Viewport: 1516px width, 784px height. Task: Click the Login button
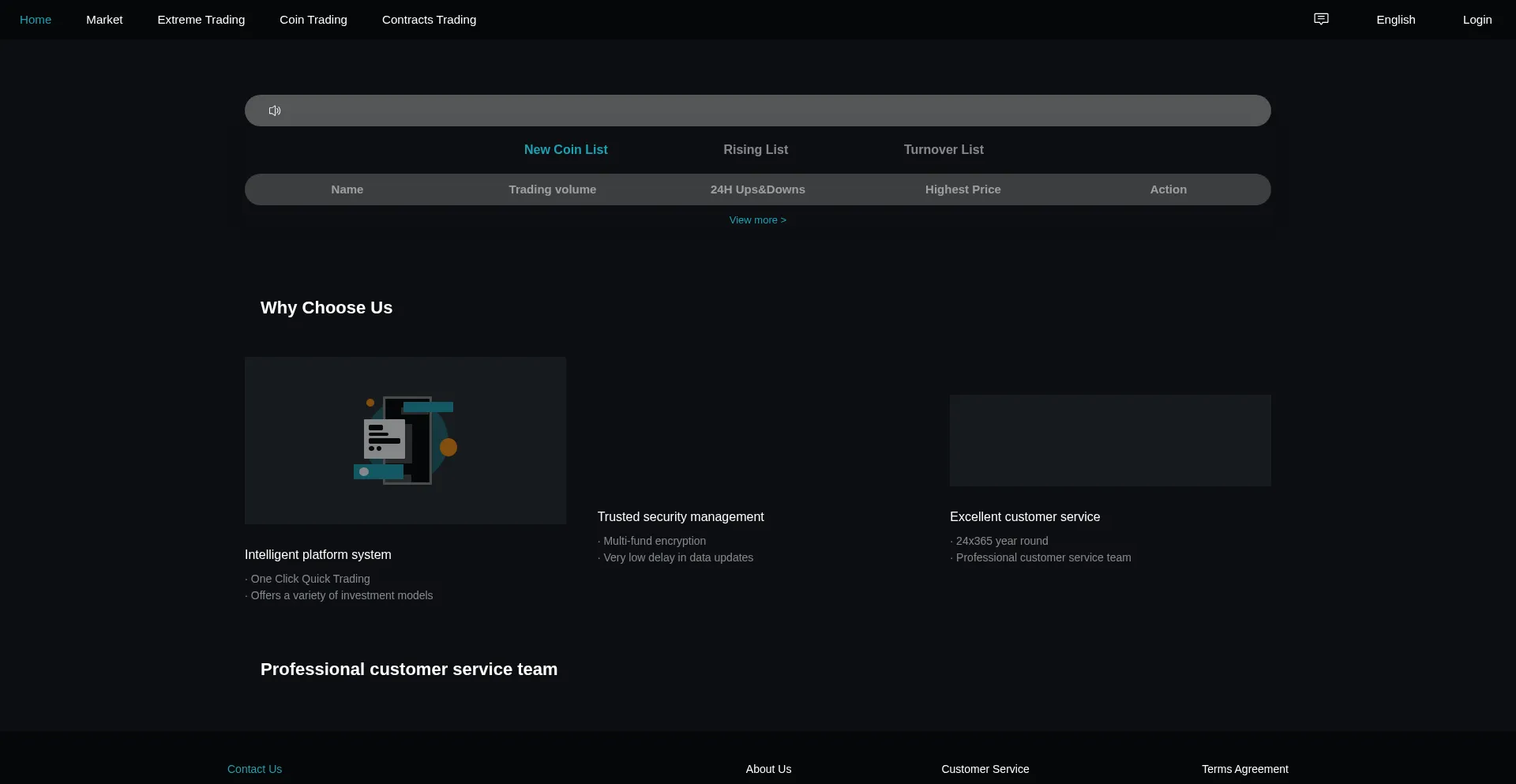click(x=1477, y=20)
